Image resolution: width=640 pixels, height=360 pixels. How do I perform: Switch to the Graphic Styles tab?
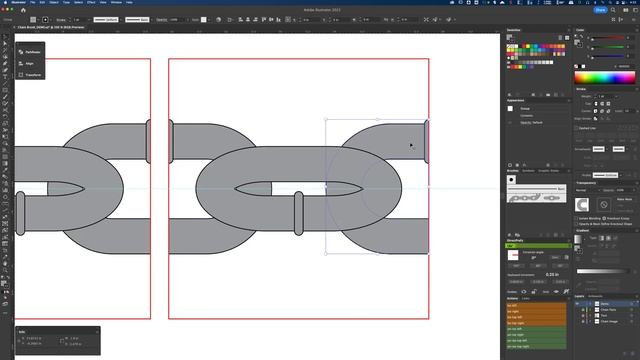tap(548, 171)
